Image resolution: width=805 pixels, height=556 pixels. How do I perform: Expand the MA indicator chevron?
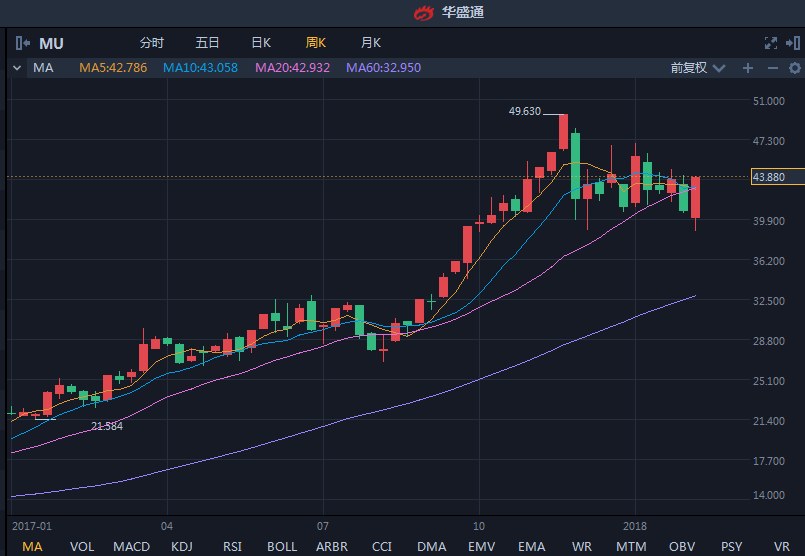click(x=17, y=68)
